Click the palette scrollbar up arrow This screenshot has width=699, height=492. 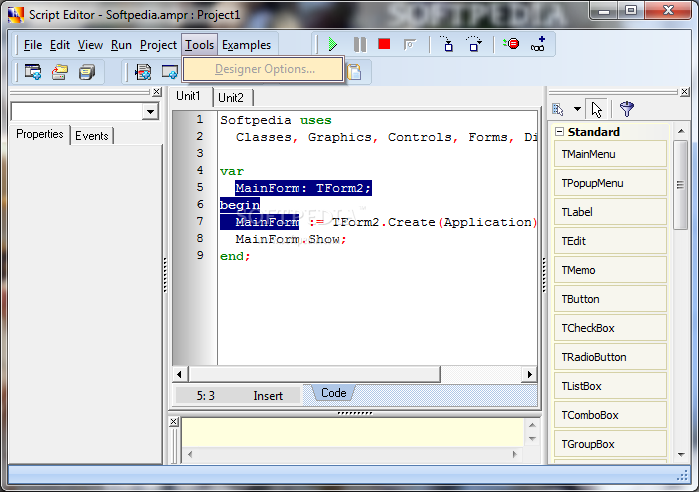[681, 131]
